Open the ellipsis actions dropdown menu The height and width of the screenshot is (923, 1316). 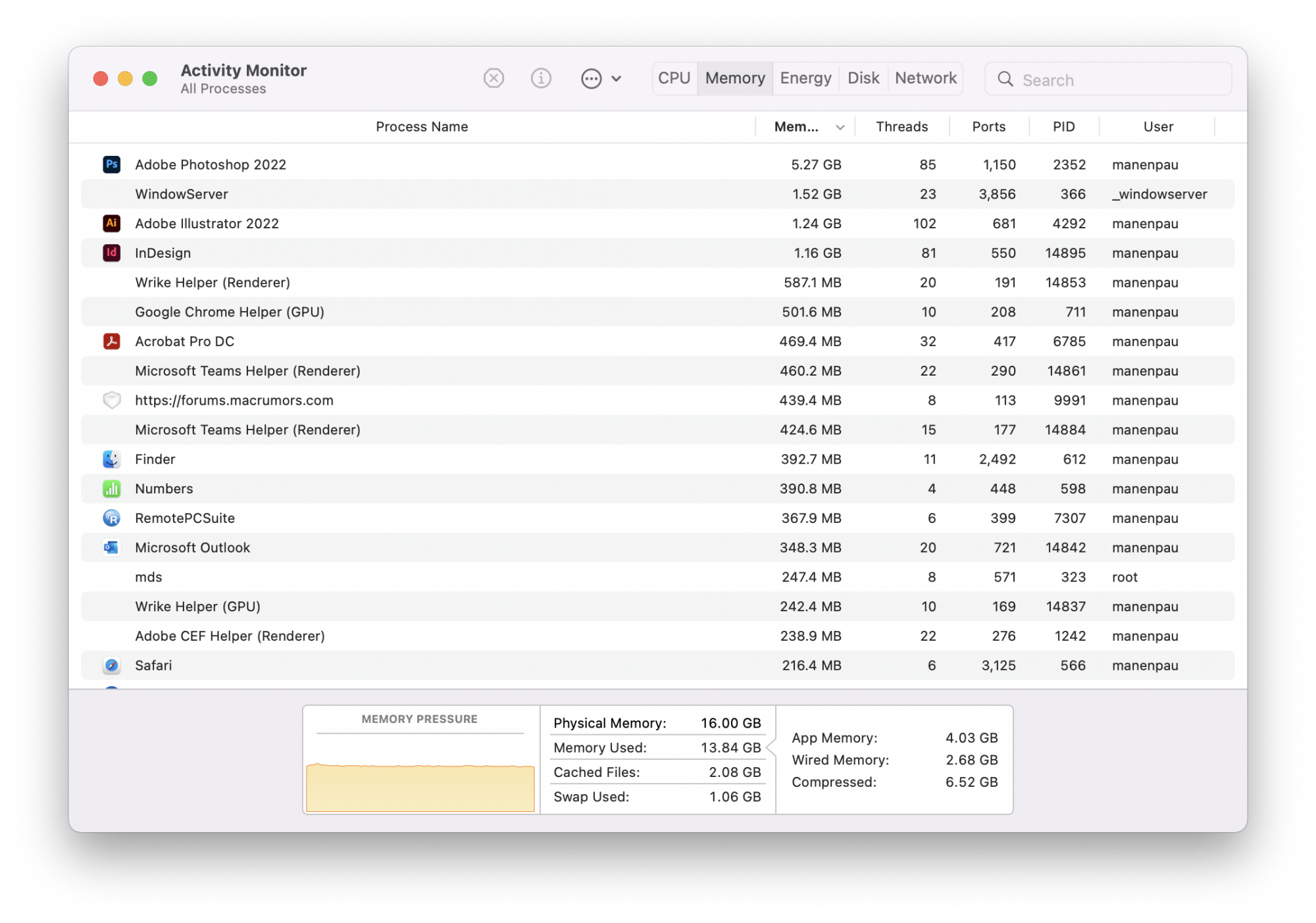pyautogui.click(x=601, y=79)
